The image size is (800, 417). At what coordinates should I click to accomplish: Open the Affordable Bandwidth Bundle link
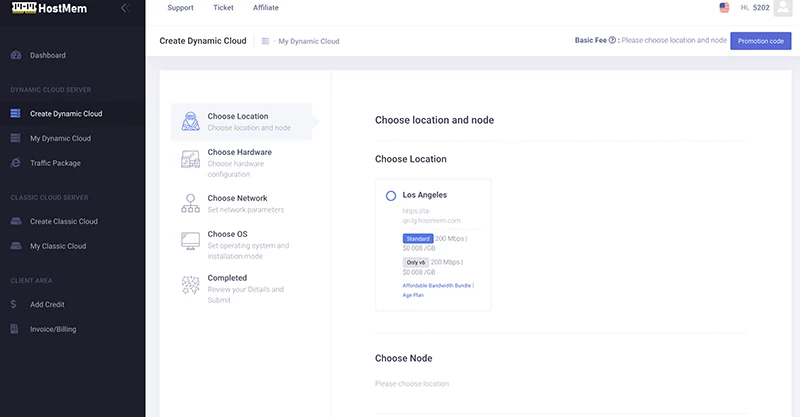click(437, 285)
